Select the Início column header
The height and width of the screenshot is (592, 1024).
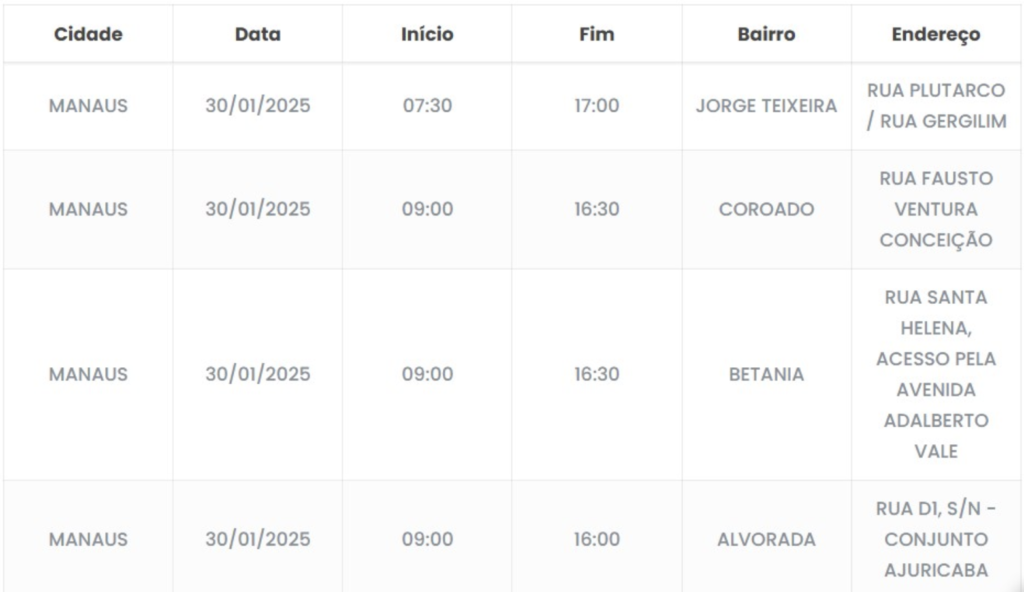[427, 34]
